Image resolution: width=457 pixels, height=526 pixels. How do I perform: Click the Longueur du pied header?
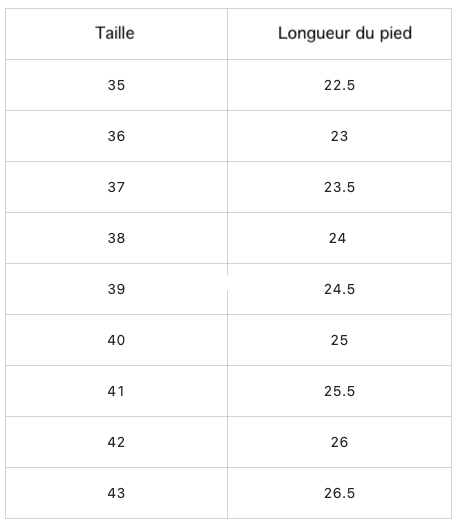(x=345, y=34)
